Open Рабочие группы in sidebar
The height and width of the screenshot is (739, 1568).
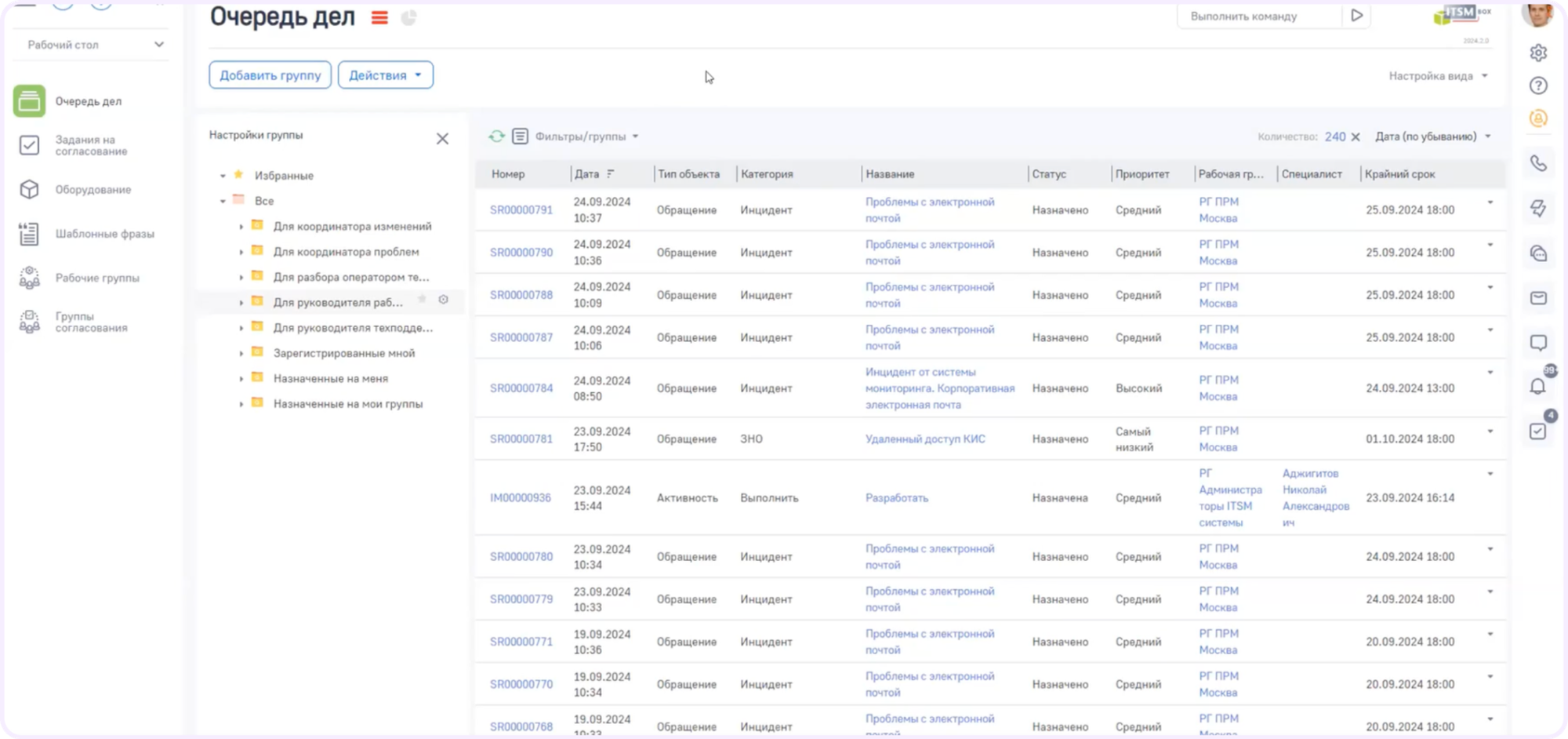79,278
